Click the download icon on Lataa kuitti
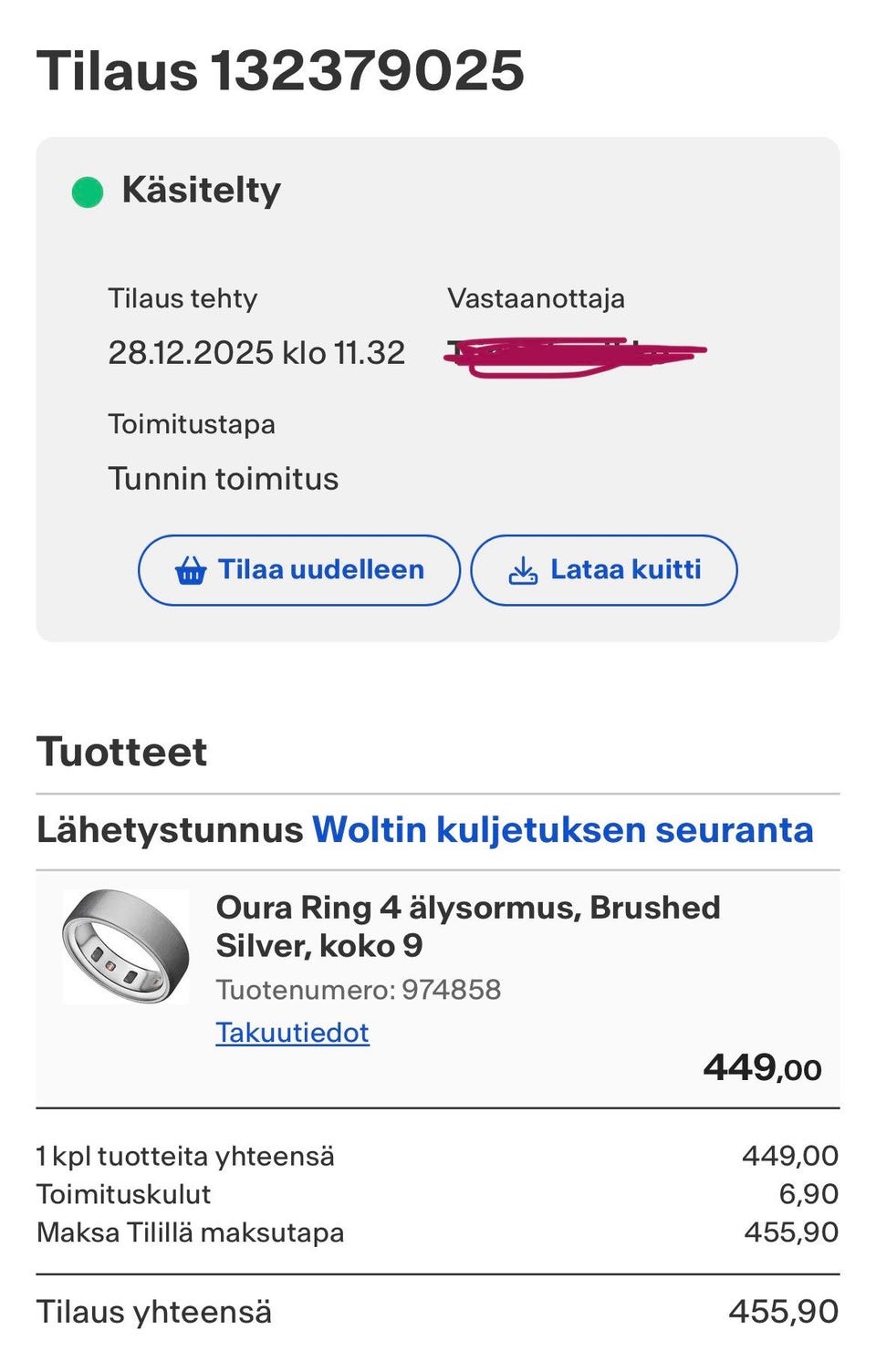Screen dimensions: 876x1372 point(522,570)
